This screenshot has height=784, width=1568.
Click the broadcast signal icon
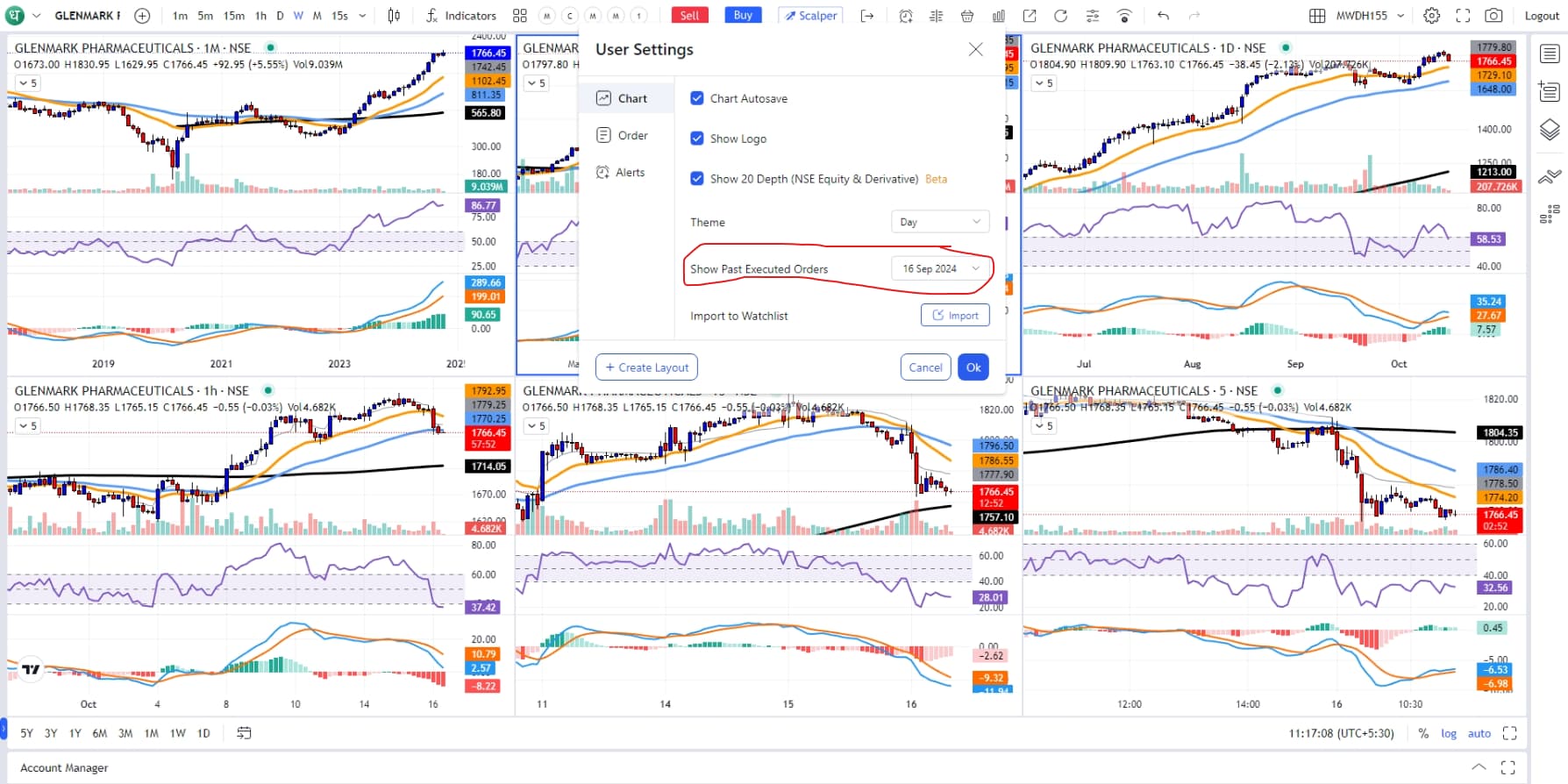(x=1124, y=16)
